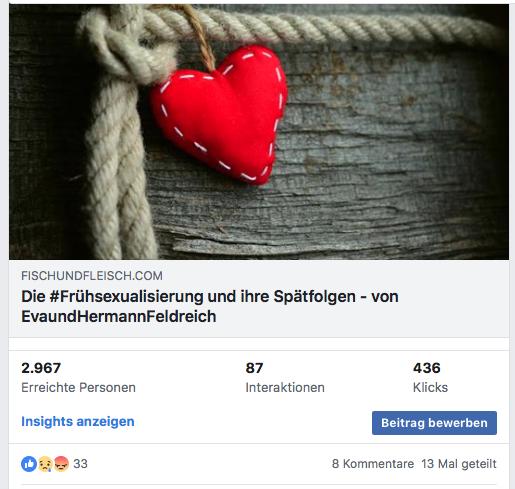Screen dimensions: 515x489
Task: Click the angry red reaction emoji
Action: click(61, 464)
